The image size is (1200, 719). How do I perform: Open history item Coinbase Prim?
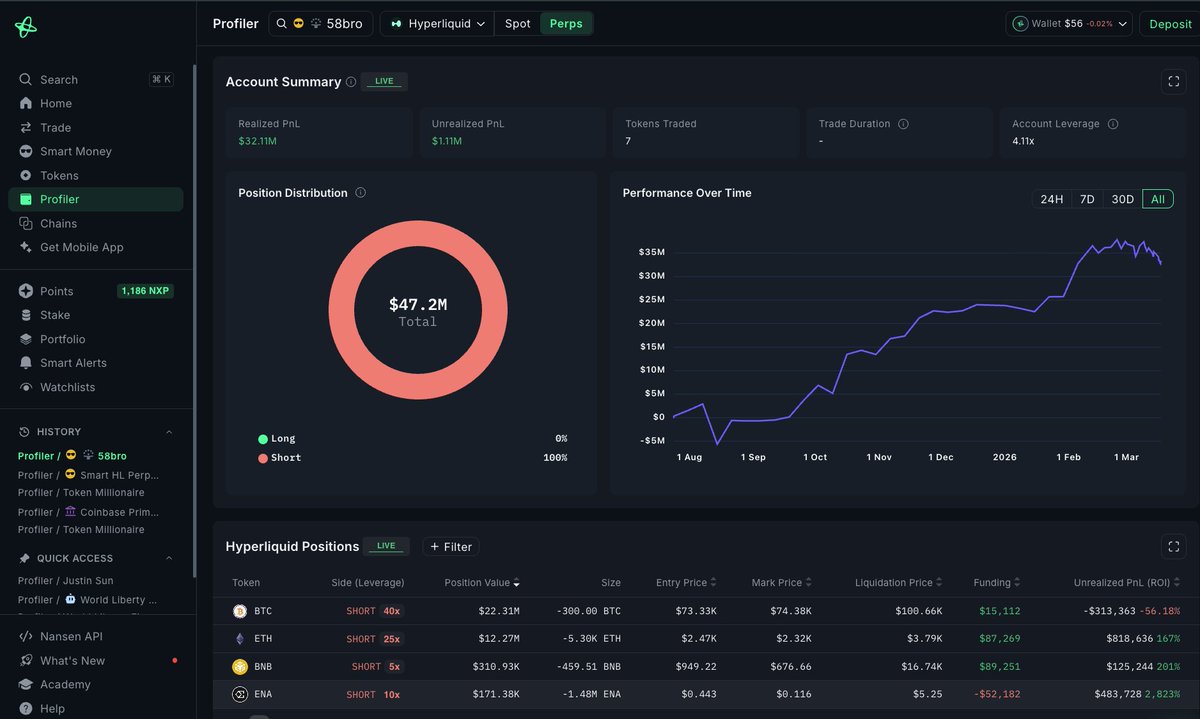88,511
